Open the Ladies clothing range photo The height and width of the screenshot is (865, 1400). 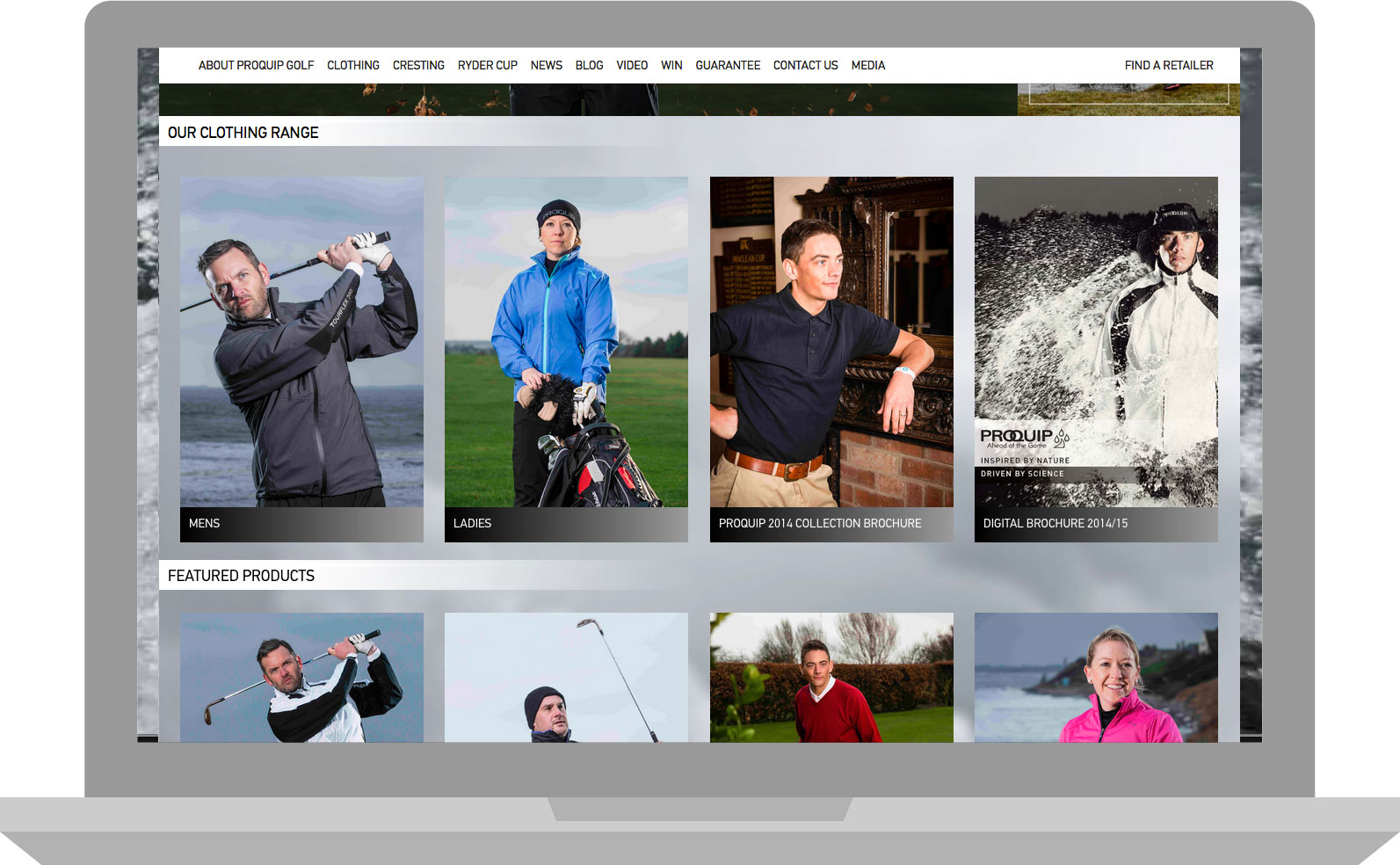pos(566,342)
